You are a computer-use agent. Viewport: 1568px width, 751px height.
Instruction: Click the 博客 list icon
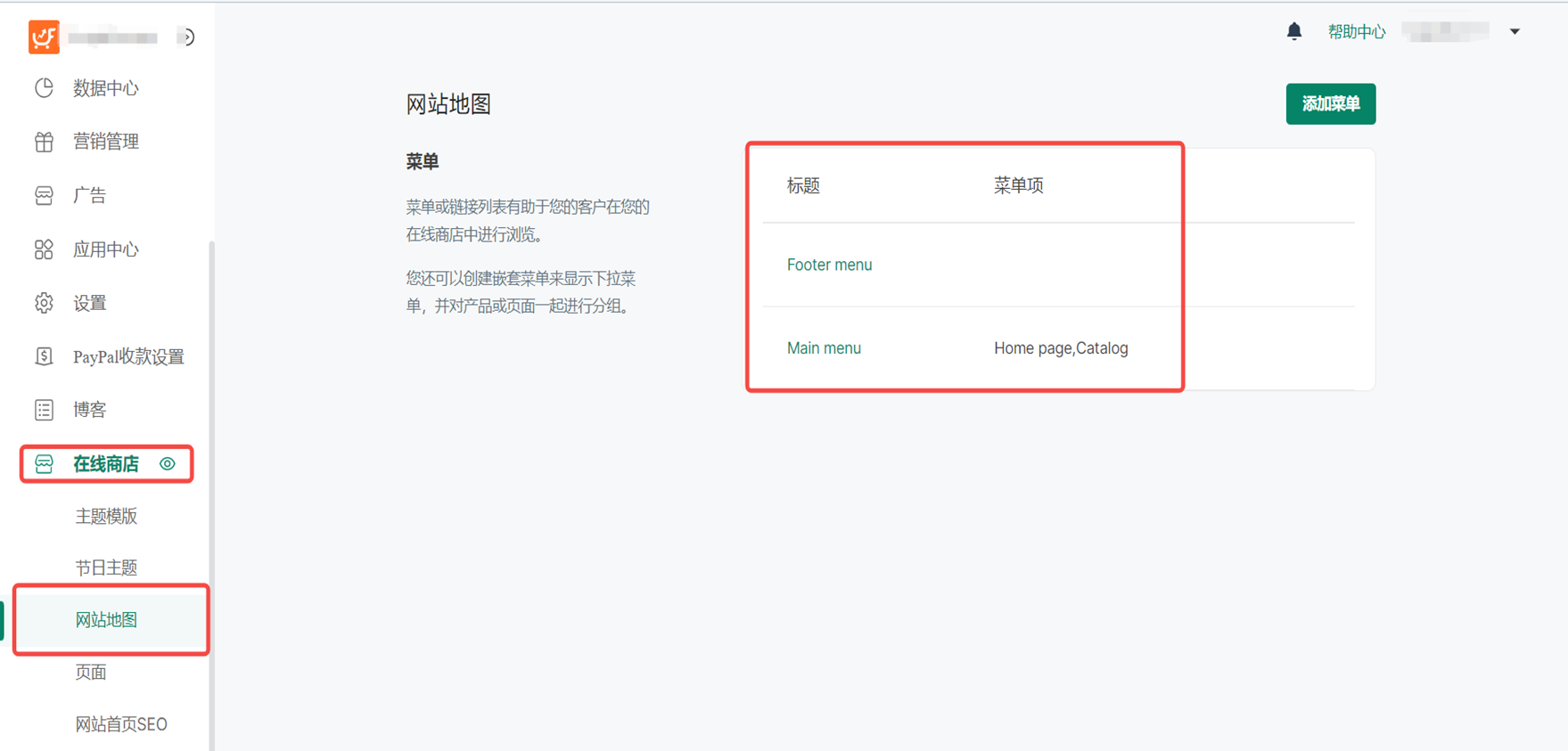pos(44,410)
